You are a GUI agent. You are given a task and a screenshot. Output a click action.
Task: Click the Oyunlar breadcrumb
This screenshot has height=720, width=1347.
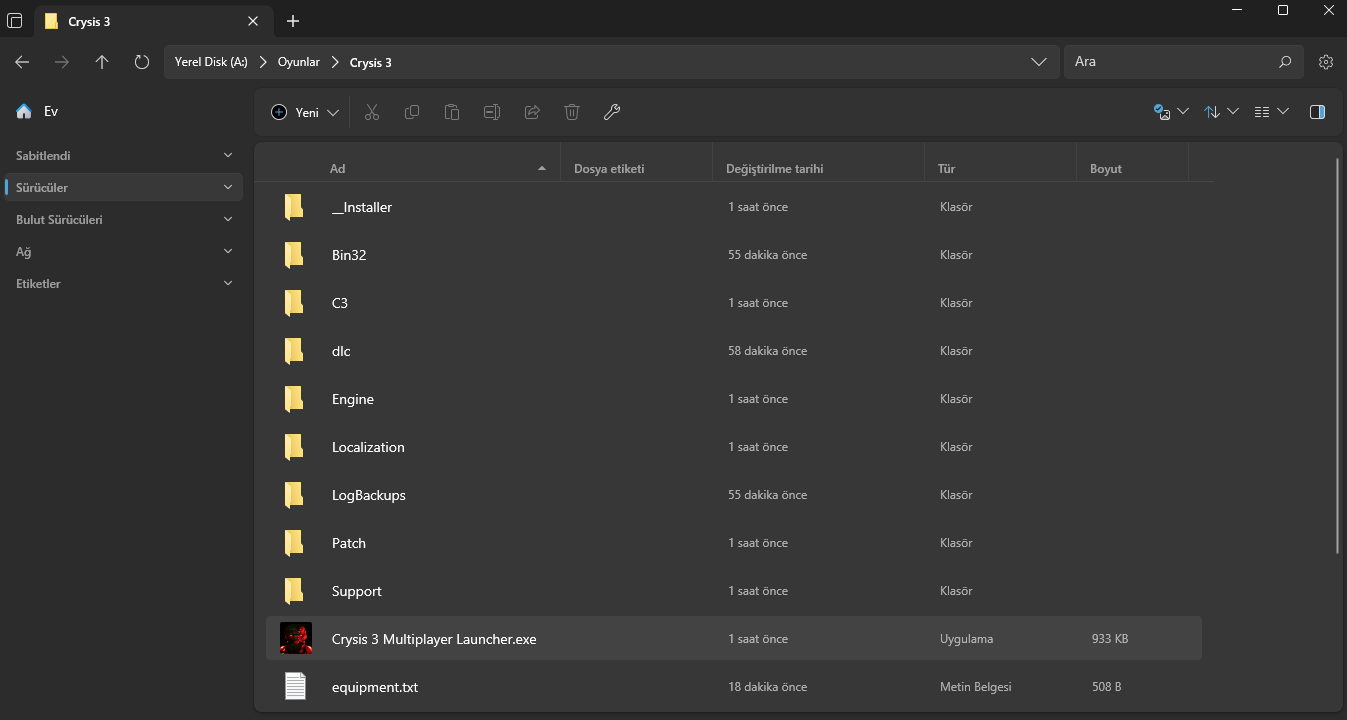point(299,62)
